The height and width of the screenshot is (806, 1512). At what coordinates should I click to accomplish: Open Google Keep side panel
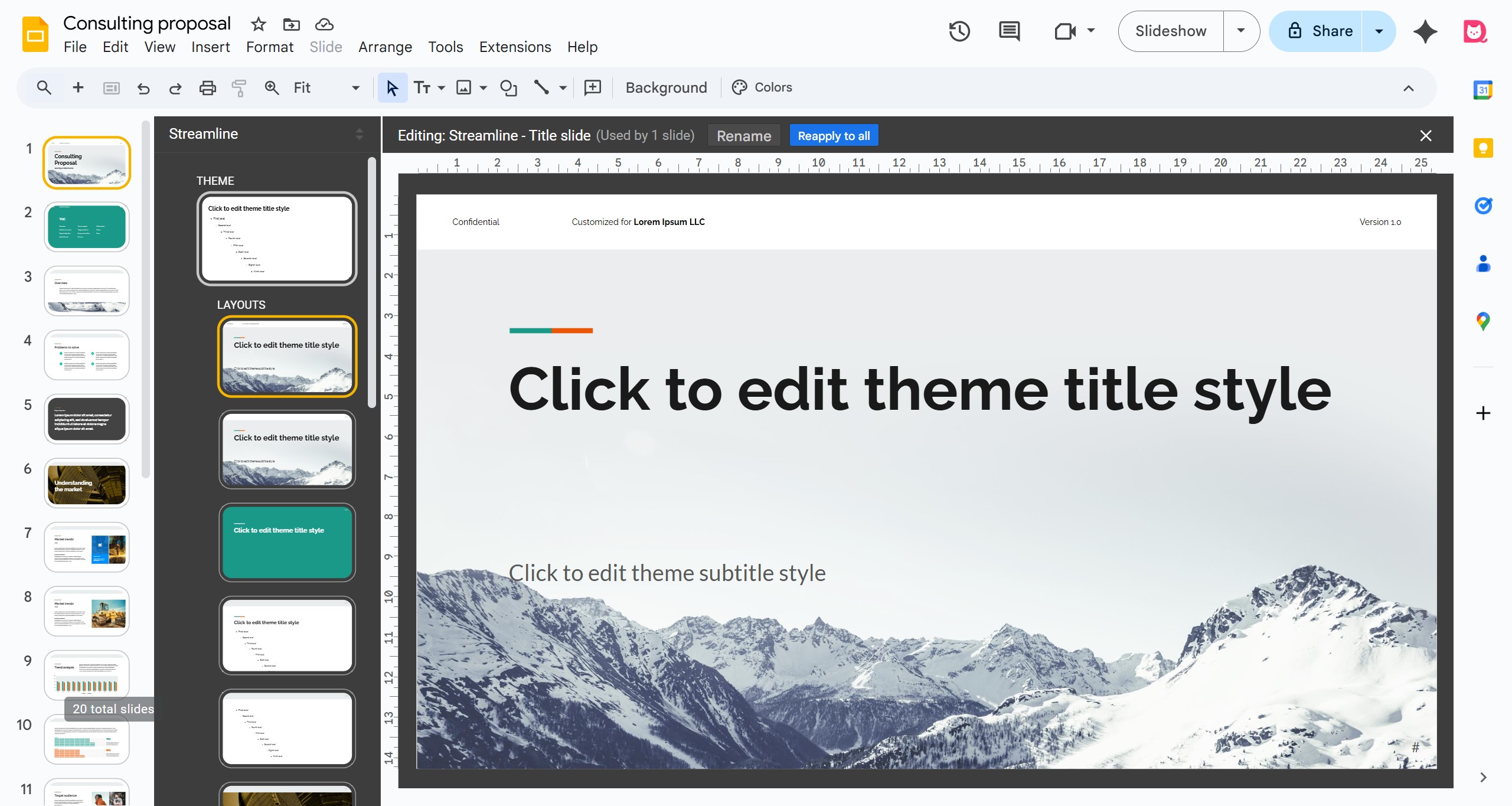1482,148
